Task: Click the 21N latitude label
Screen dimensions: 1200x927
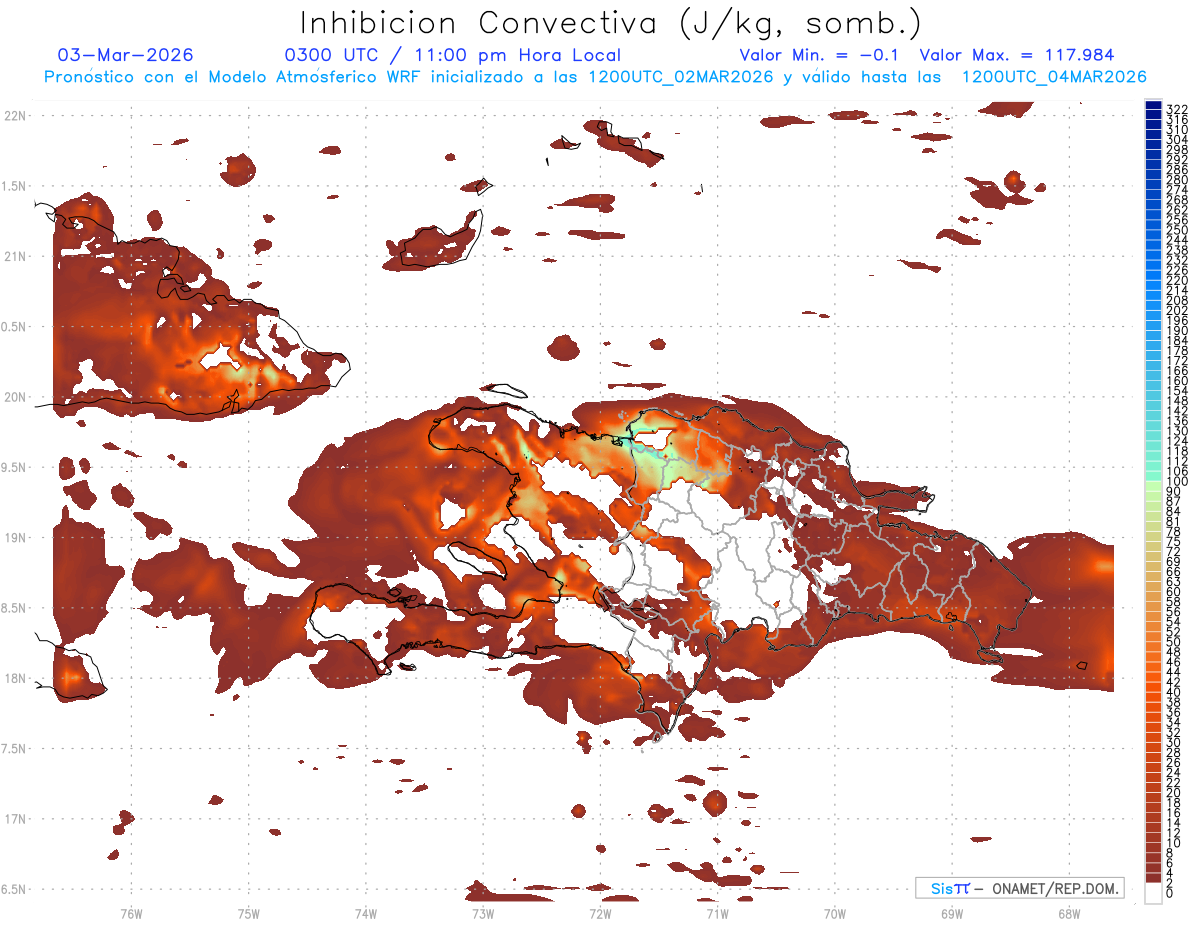Action: [x=15, y=256]
